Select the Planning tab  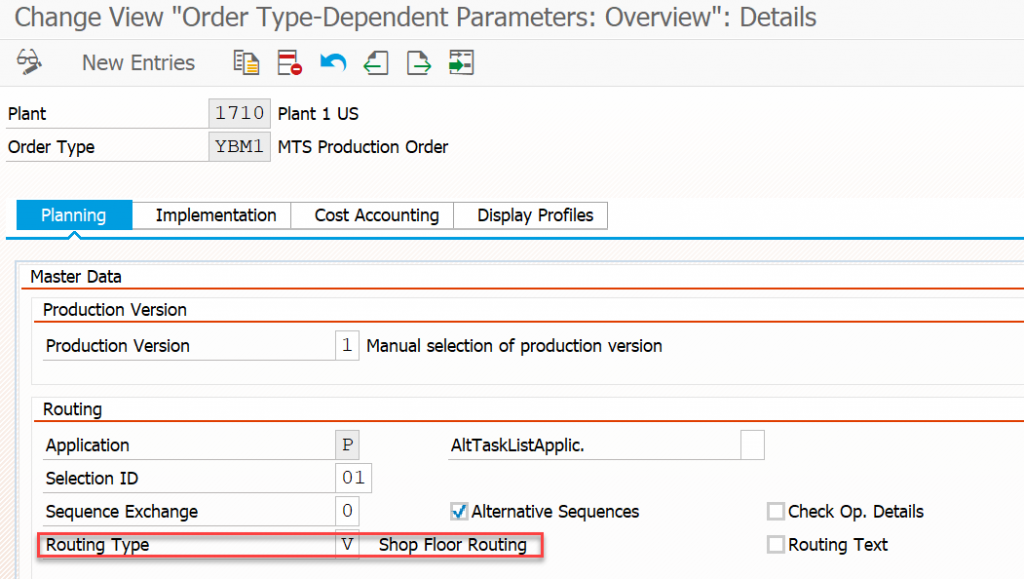[74, 215]
